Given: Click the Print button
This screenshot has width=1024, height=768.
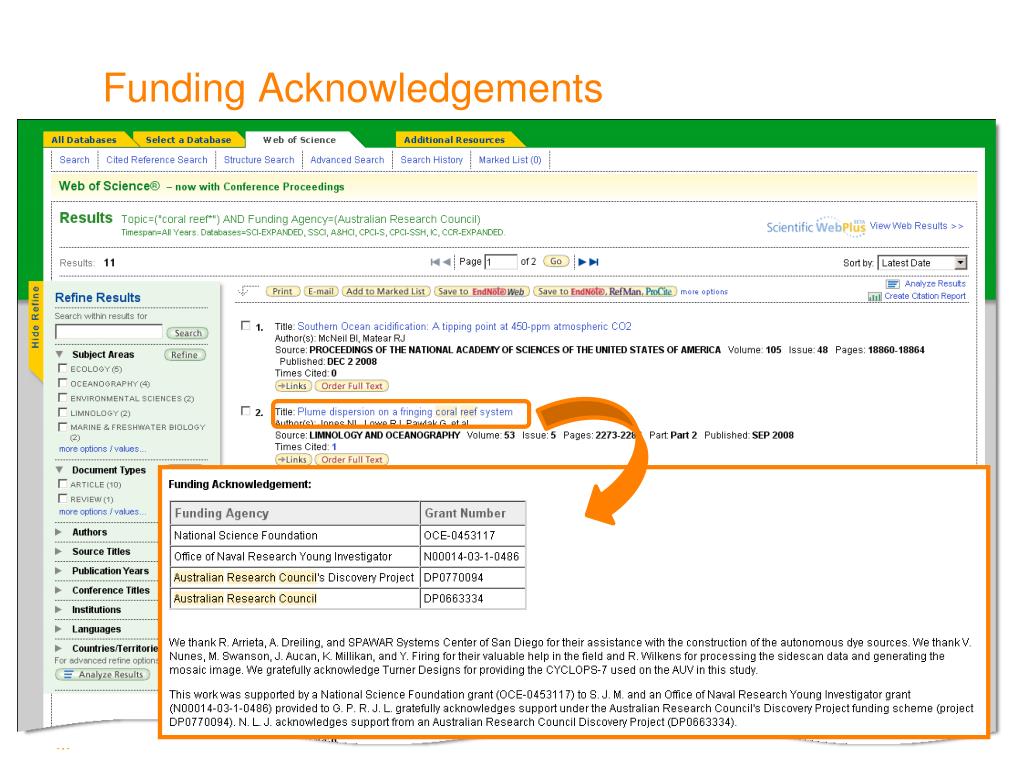Looking at the screenshot, I should click(x=283, y=291).
